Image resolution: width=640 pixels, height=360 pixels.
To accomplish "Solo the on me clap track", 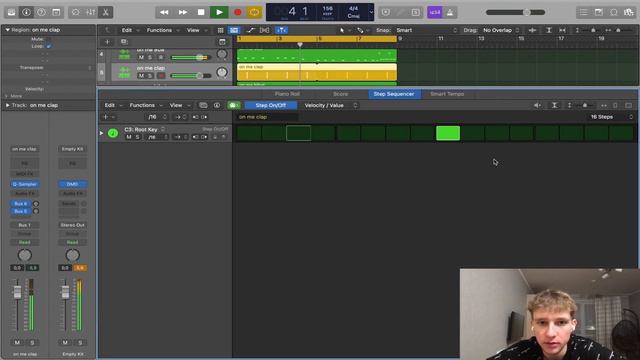I will (x=150, y=76).
